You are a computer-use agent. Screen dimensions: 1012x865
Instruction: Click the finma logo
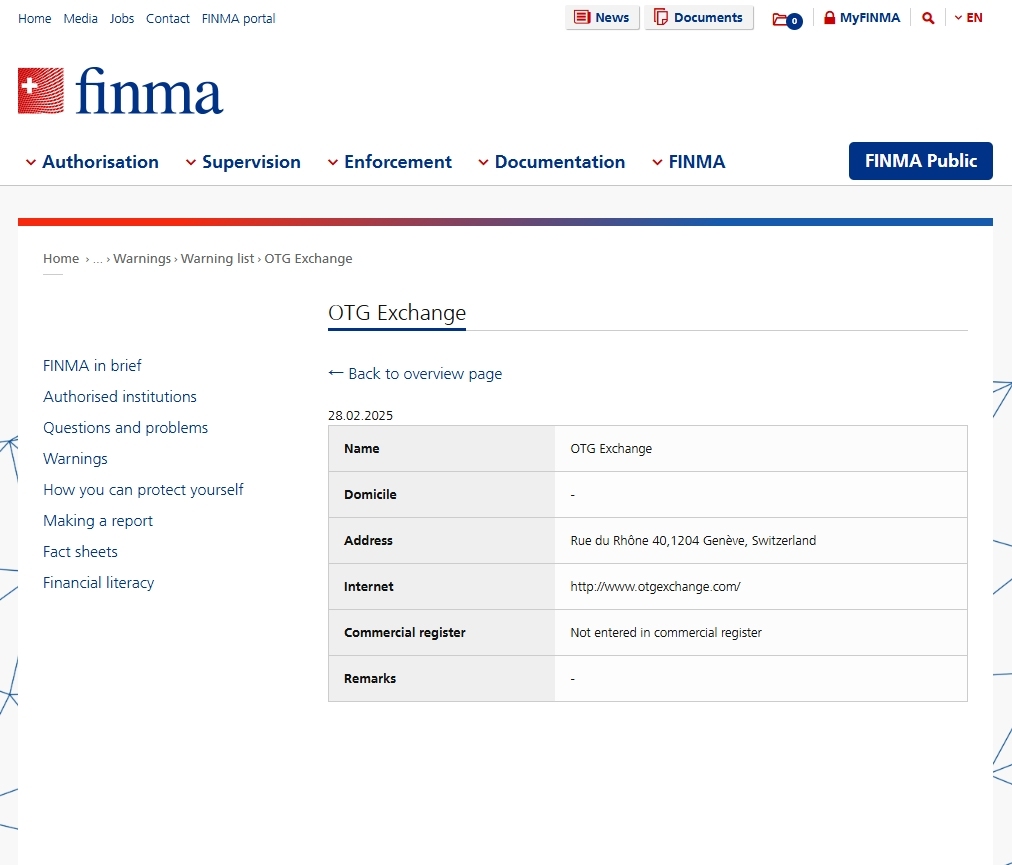120,91
